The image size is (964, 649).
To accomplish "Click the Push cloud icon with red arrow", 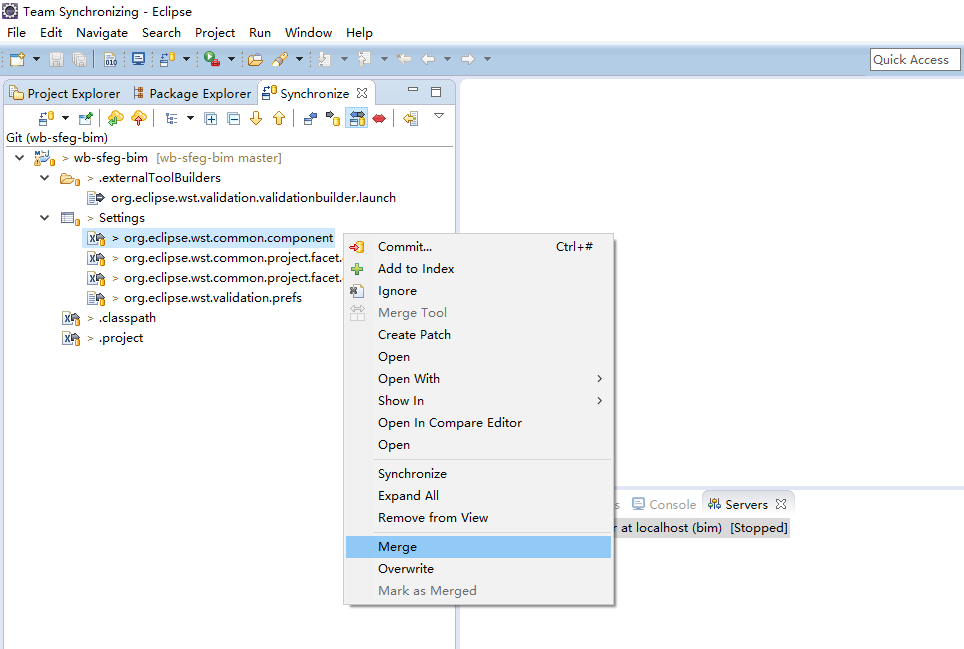I will pyautogui.click(x=139, y=118).
